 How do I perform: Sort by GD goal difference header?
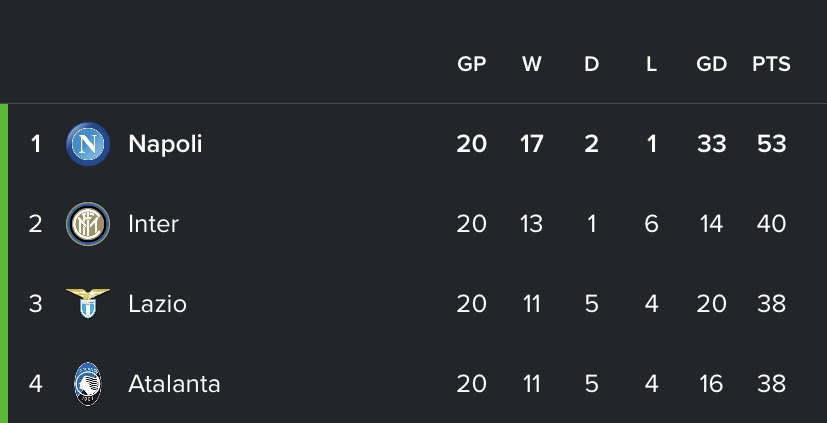click(x=711, y=64)
